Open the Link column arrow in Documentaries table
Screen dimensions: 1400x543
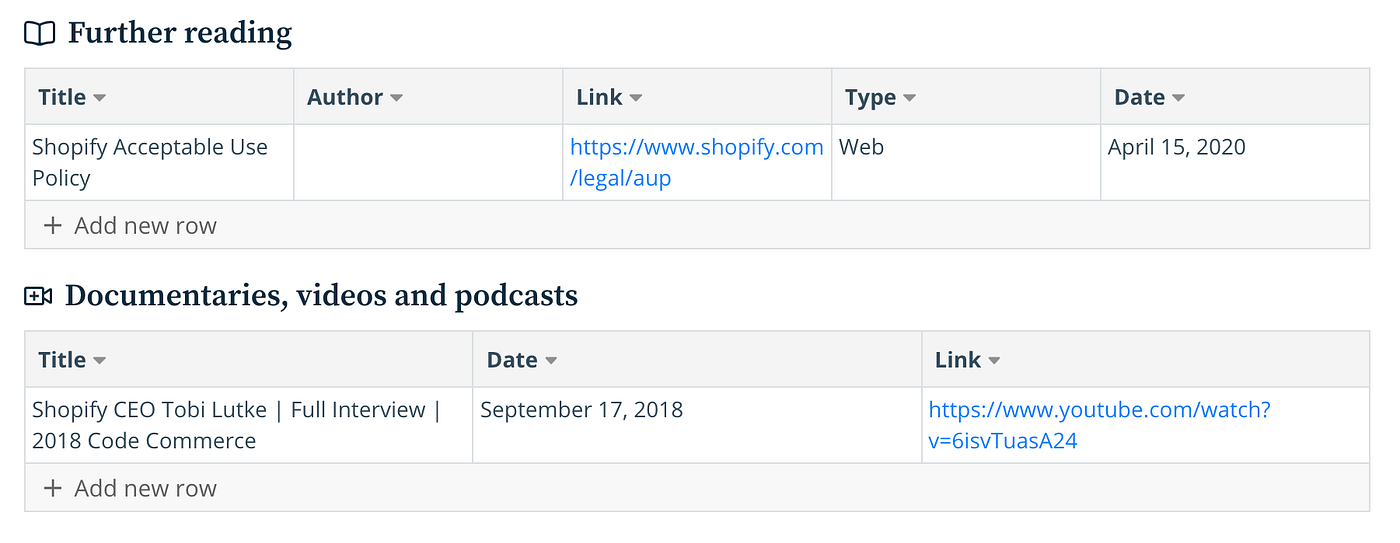(x=994, y=361)
